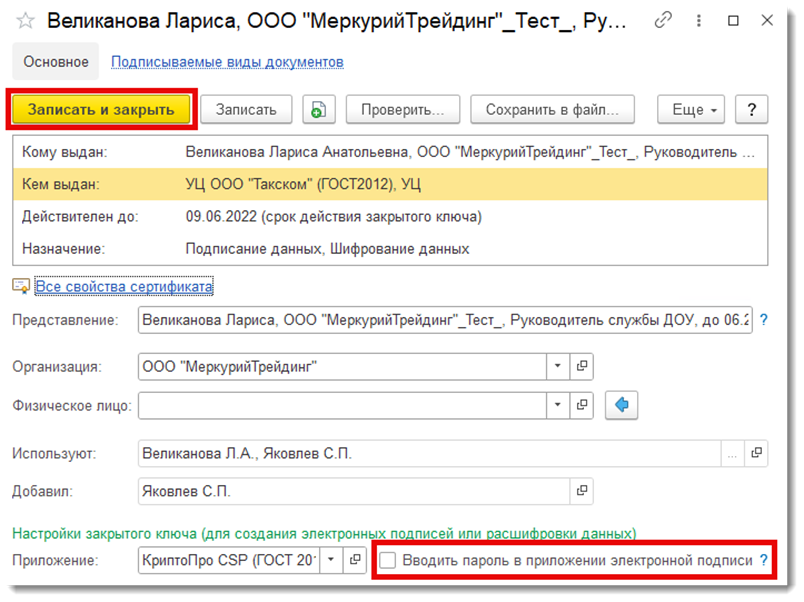Click the Проверить... button
The height and width of the screenshot is (602, 804).
(402, 110)
